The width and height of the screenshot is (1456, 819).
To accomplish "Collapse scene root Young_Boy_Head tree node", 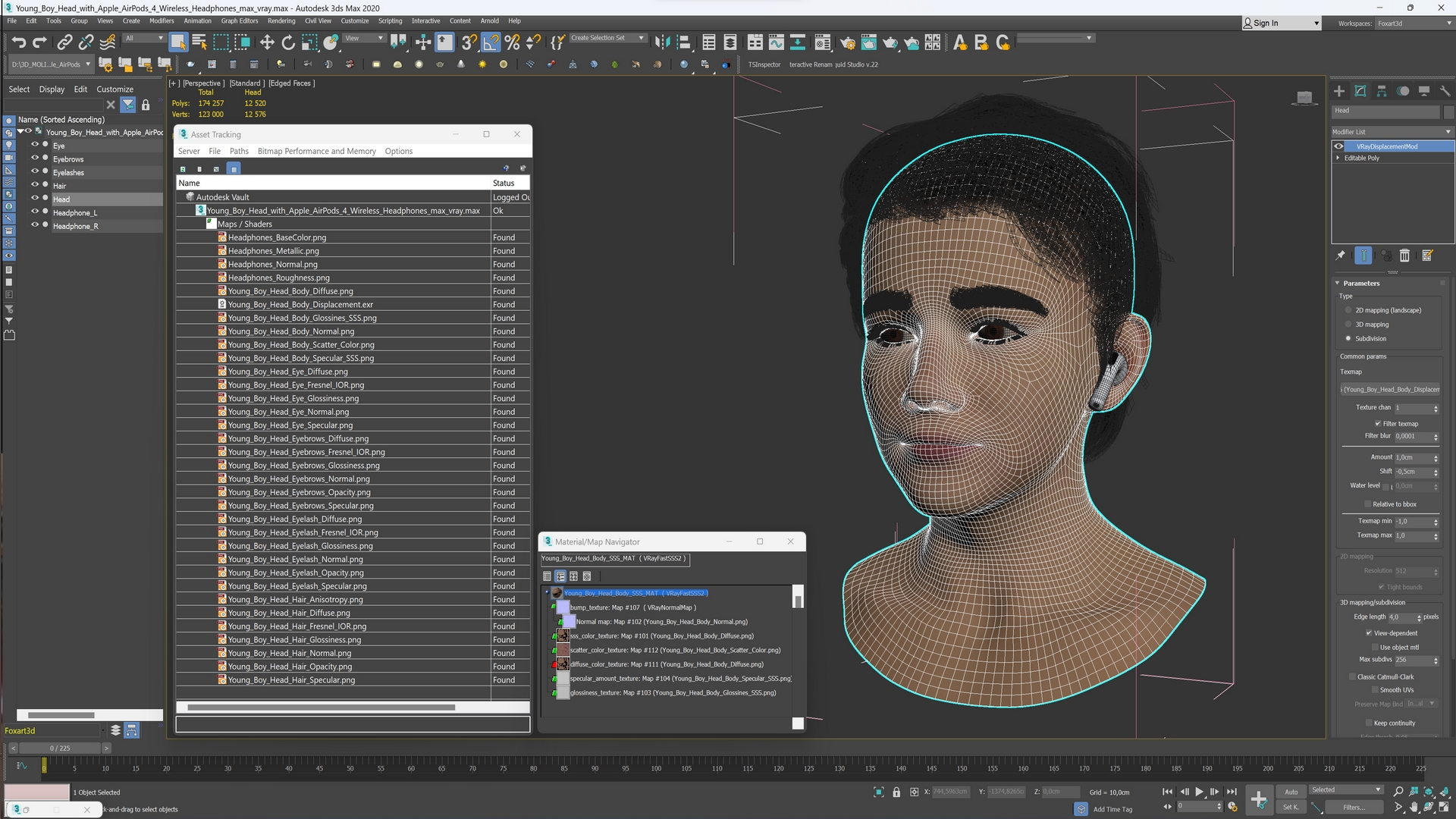I will (20, 132).
